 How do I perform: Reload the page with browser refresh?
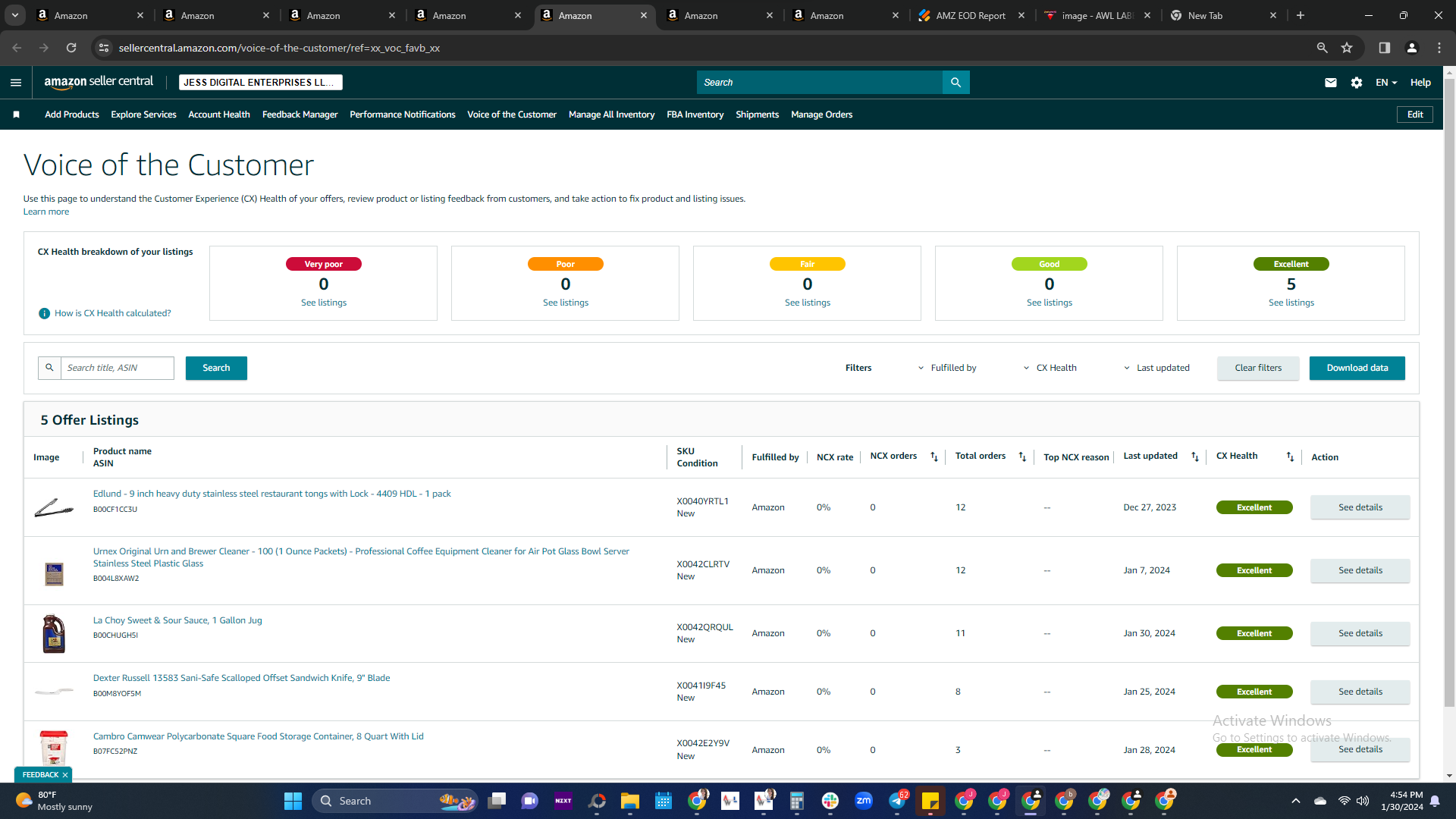[71, 48]
